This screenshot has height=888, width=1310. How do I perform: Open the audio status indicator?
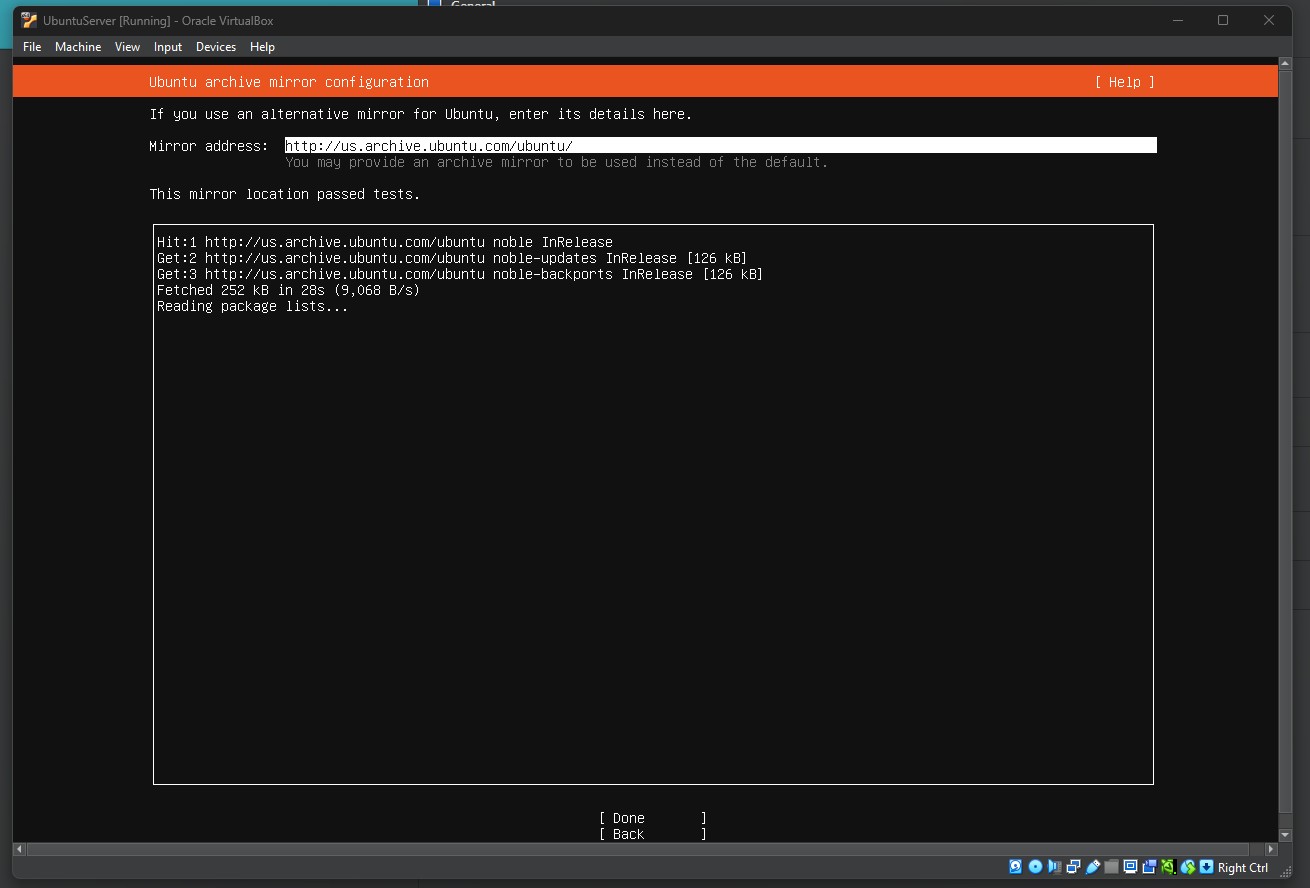[x=1054, y=867]
